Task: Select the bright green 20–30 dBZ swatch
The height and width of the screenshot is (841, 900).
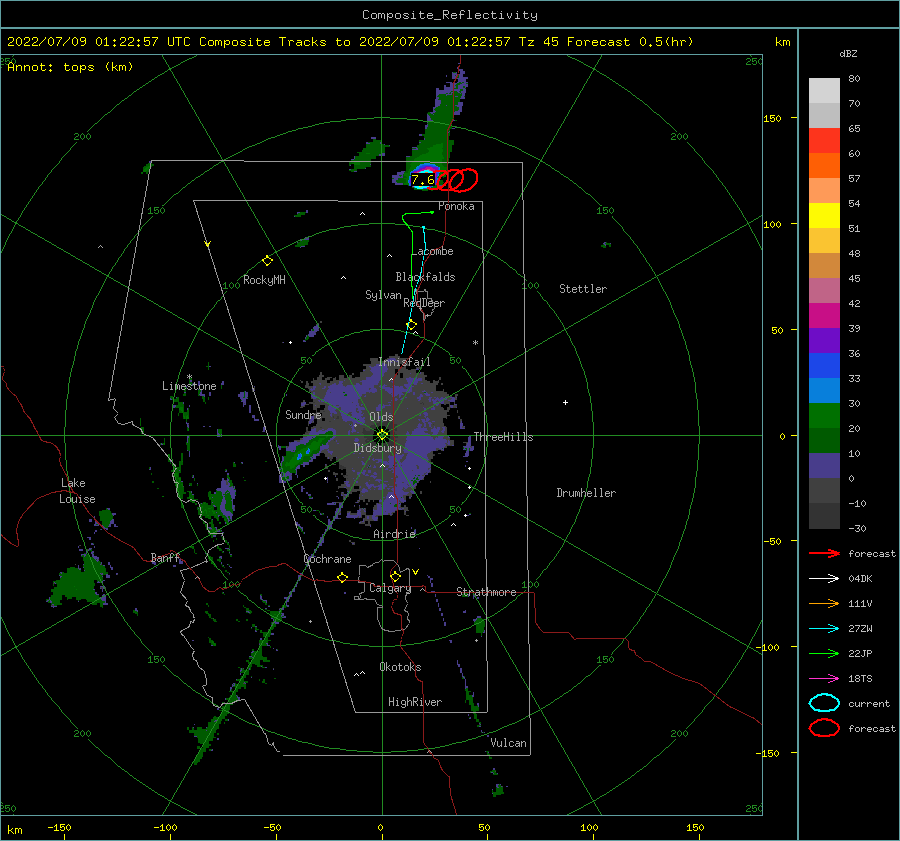Action: [x=824, y=416]
